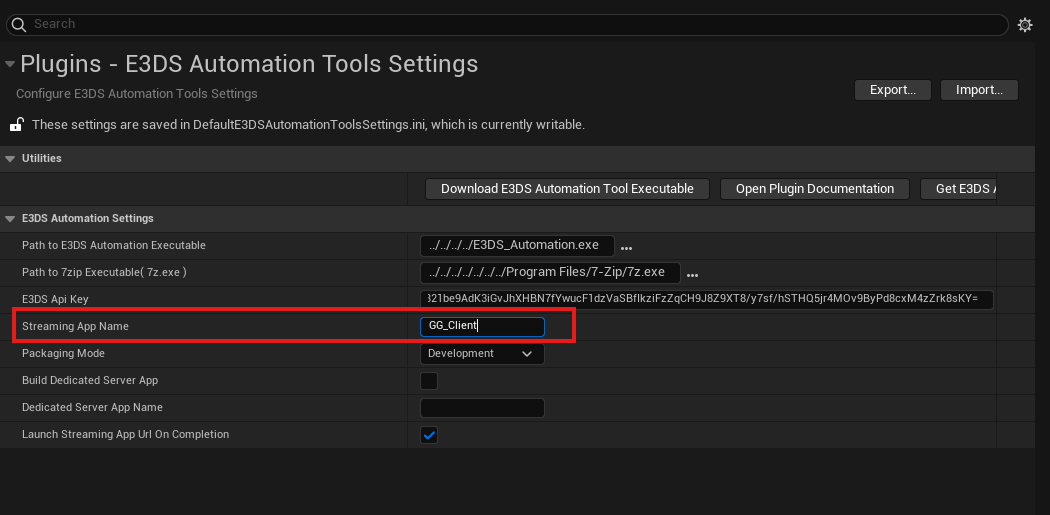Click the unlock padlock icon
The height and width of the screenshot is (515, 1050).
pyautogui.click(x=16, y=125)
